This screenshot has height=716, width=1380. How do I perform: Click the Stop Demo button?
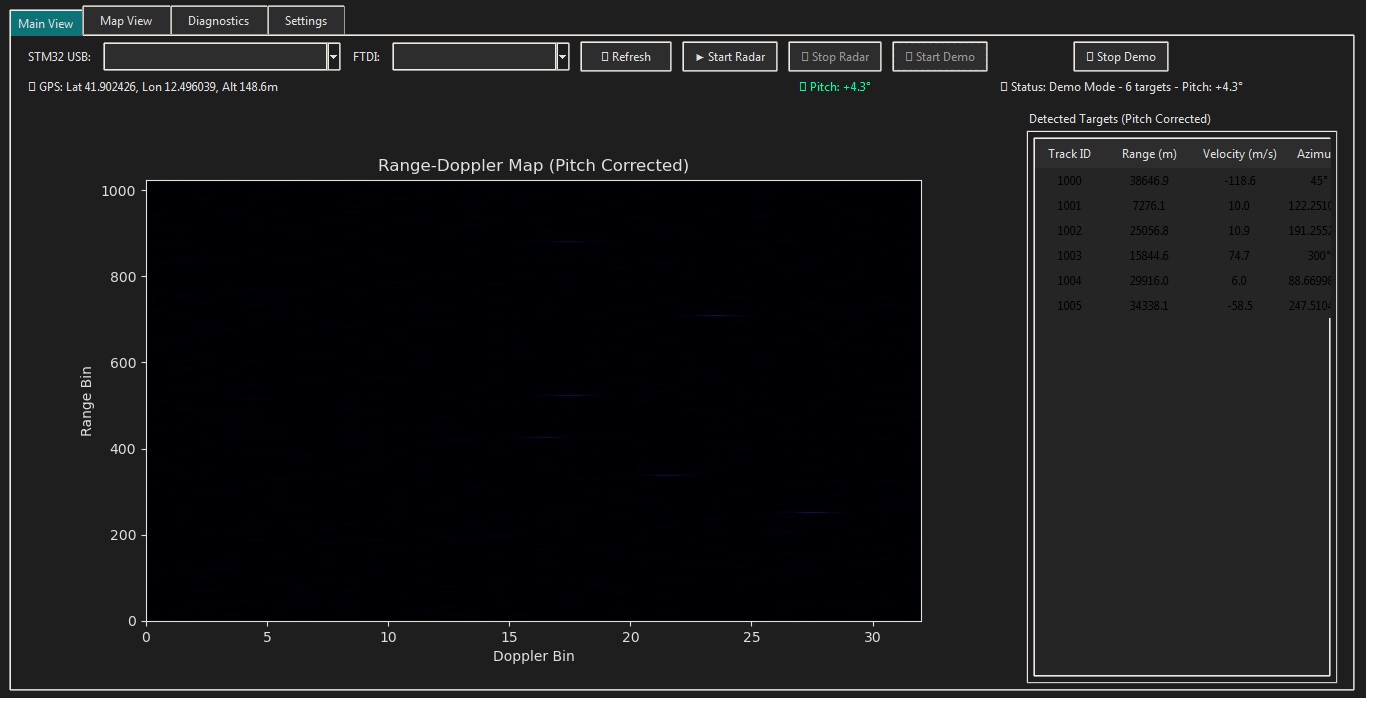(1120, 57)
